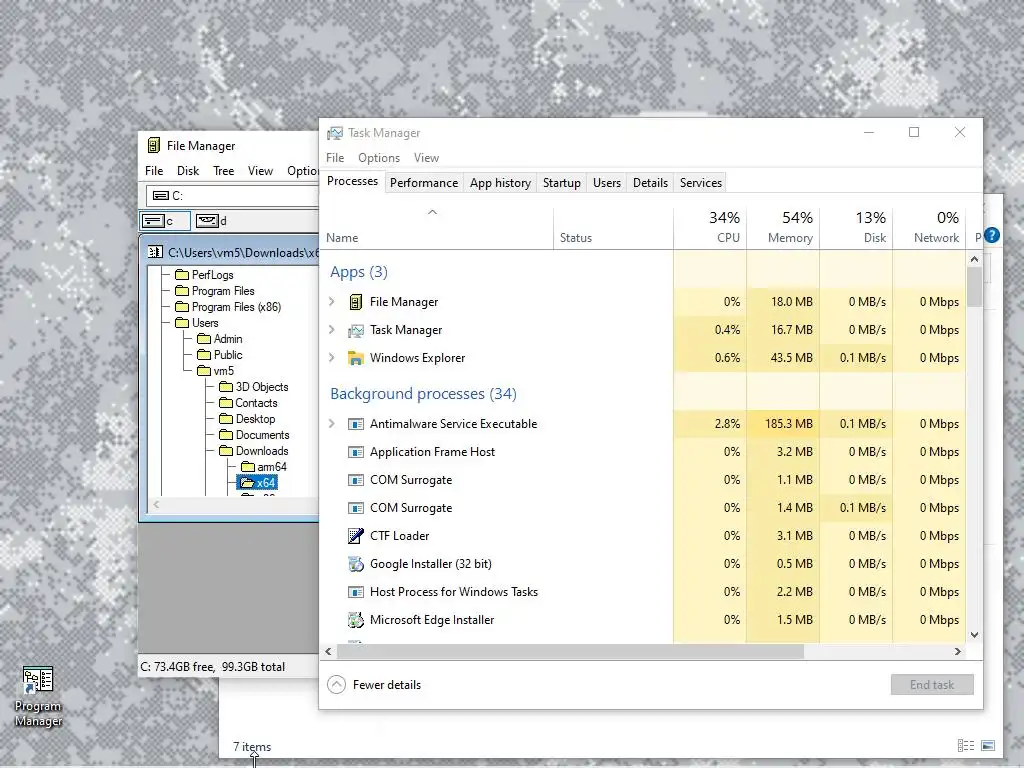Sort processes by Disk column
The height and width of the screenshot is (768, 1024).
[856, 227]
